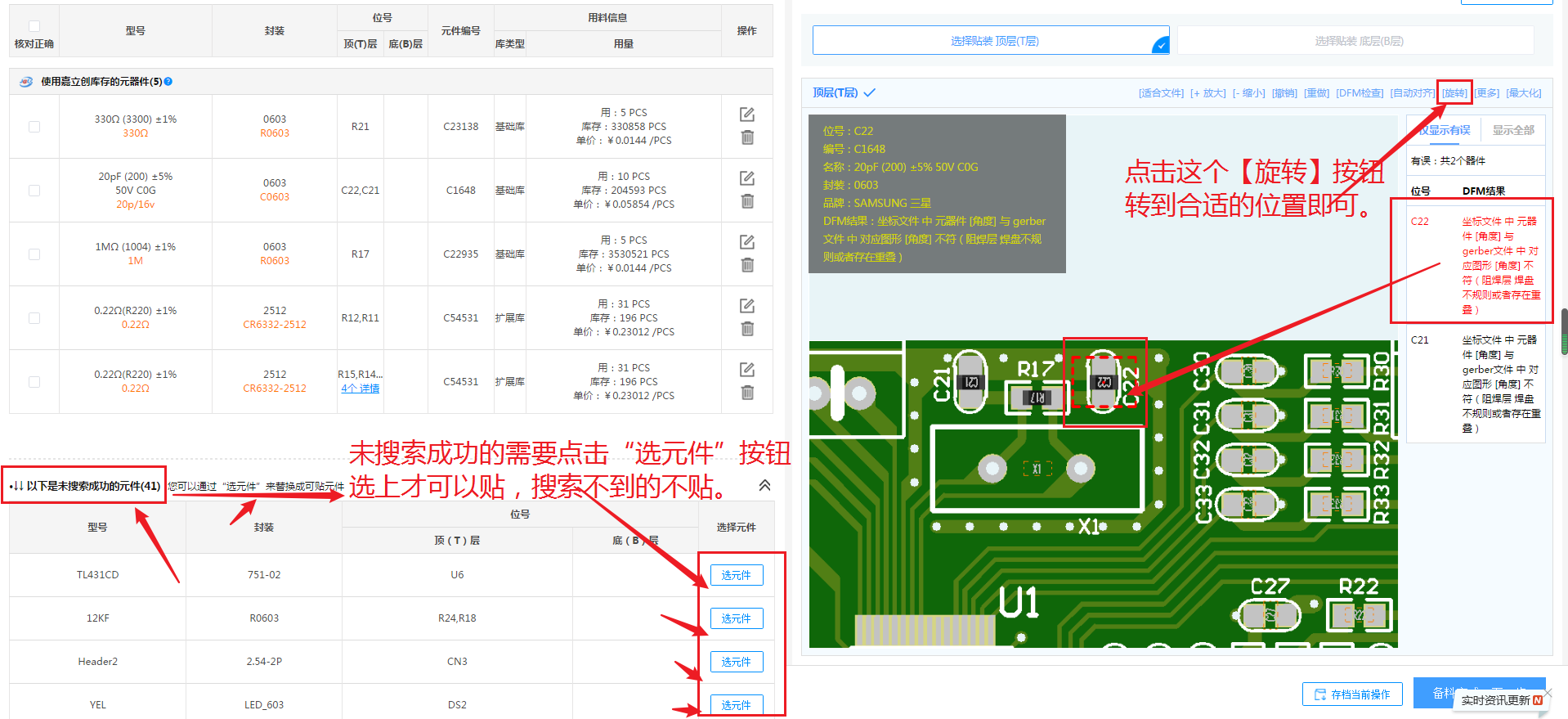
Task: Click the R22 resistor on the PCB
Action: [x=1359, y=615]
